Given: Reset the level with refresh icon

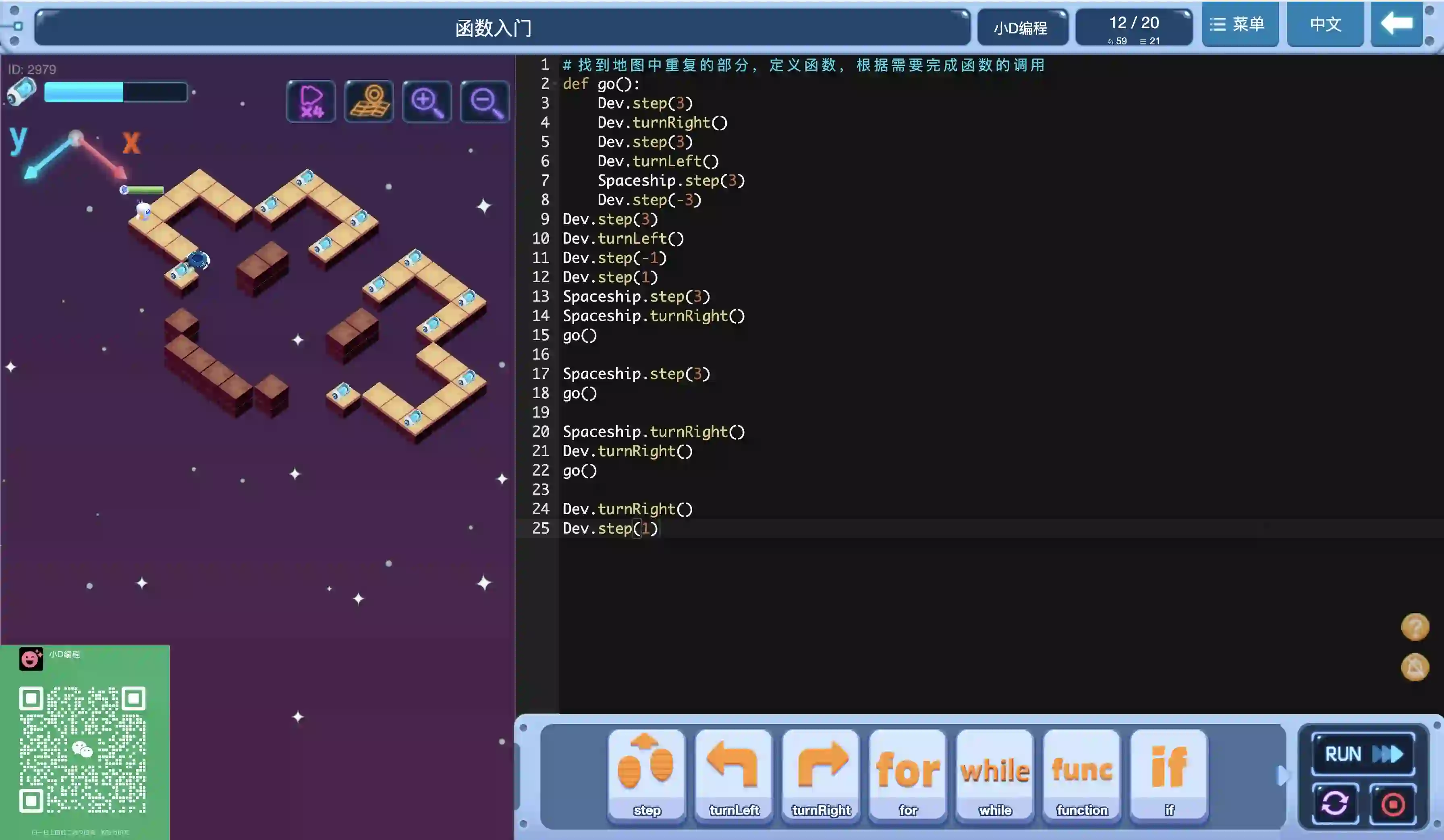Looking at the screenshot, I should coord(1334,803).
